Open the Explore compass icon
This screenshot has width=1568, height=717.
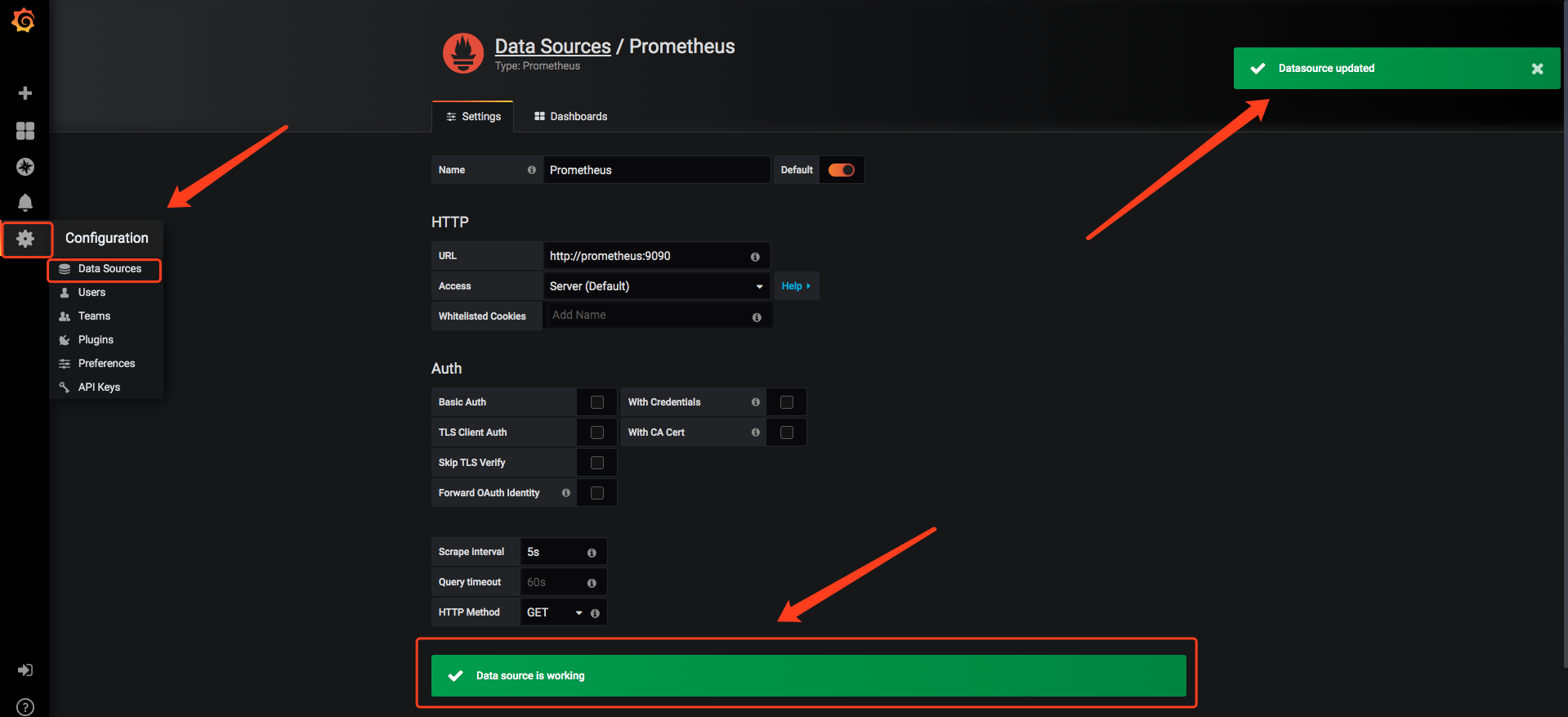(25, 167)
